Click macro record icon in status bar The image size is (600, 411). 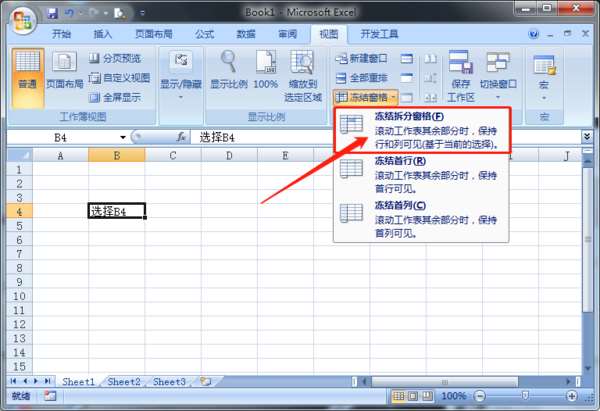coord(50,396)
